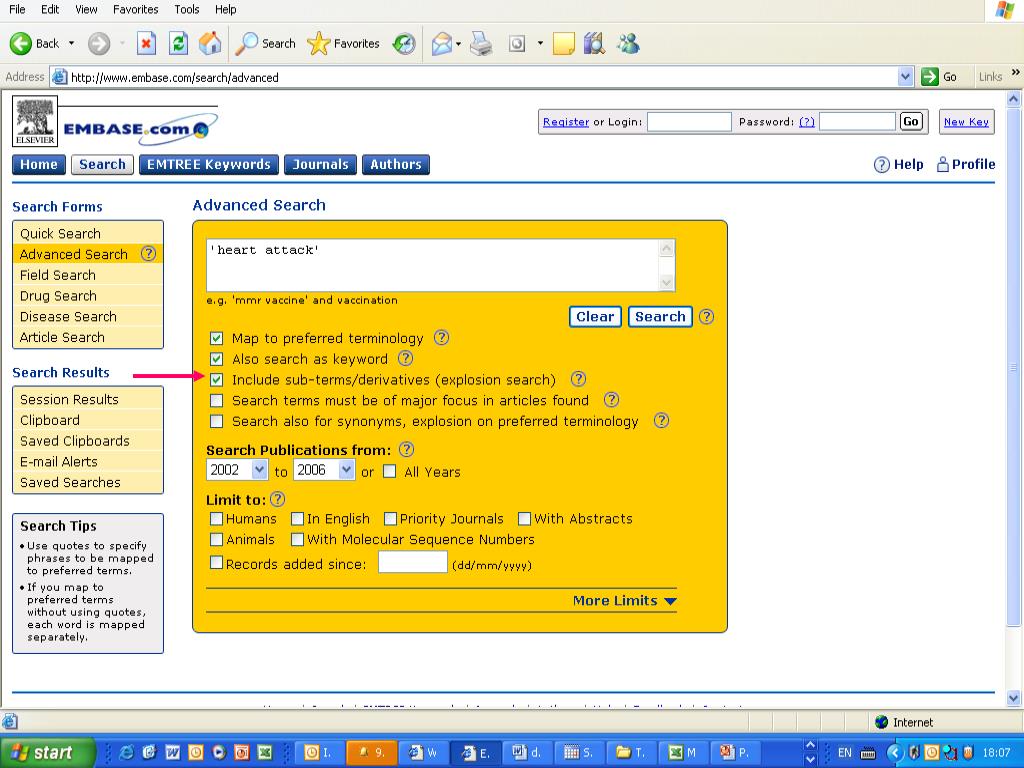Open the Mail icon dropdown arrow
1024x768 pixels.
[x=458, y=44]
